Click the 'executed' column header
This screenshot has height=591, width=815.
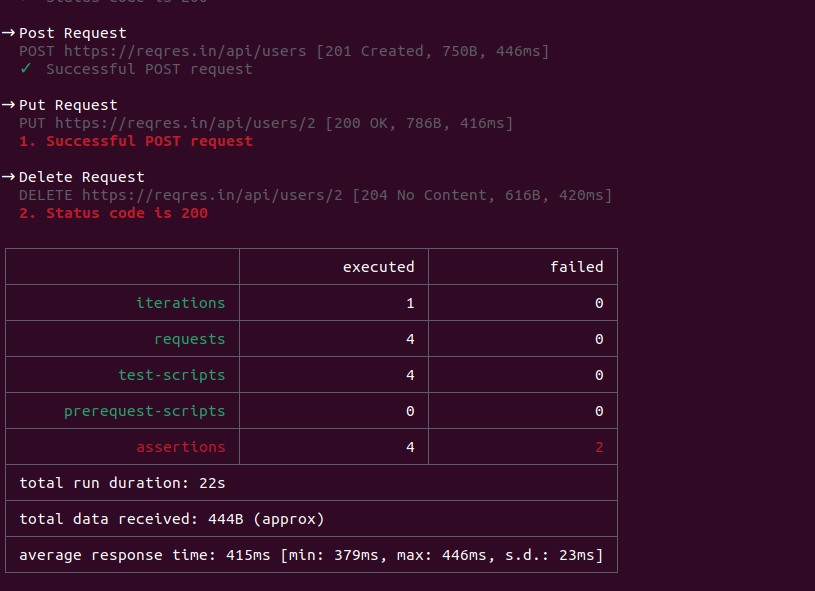(x=378, y=267)
